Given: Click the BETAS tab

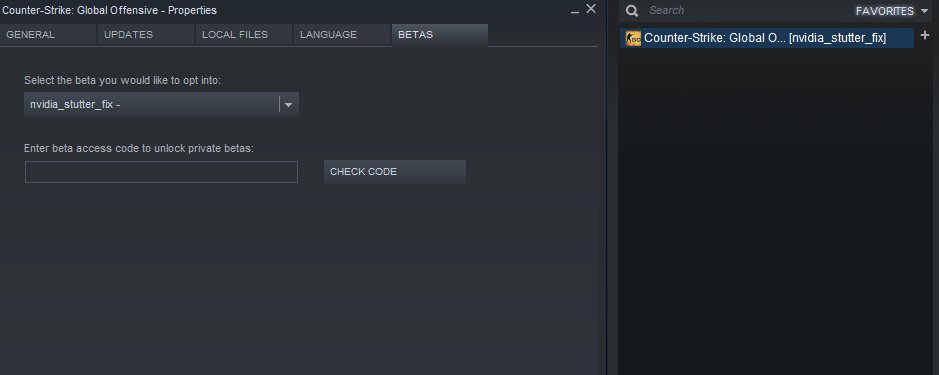Looking at the screenshot, I should pyautogui.click(x=440, y=35).
